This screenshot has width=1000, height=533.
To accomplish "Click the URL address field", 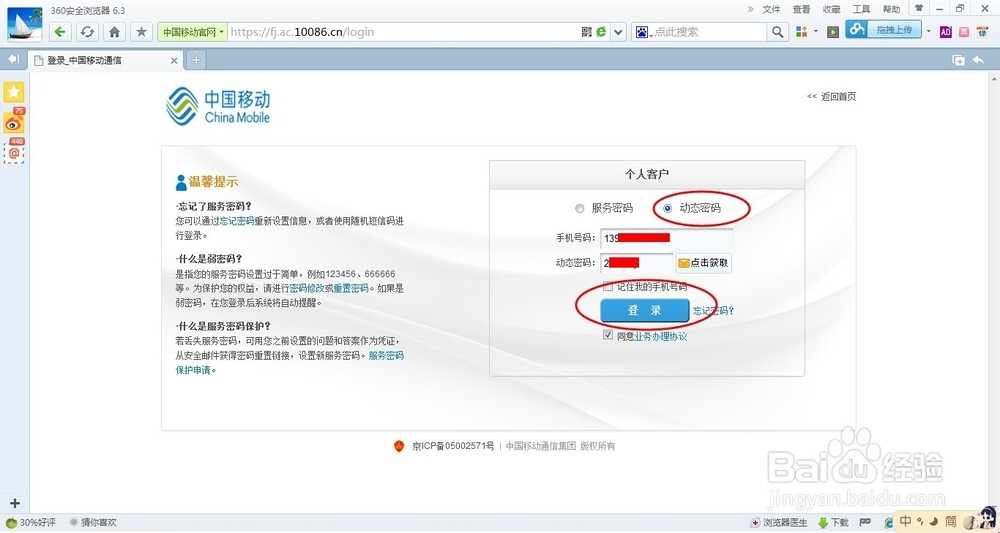I will tap(403, 32).
